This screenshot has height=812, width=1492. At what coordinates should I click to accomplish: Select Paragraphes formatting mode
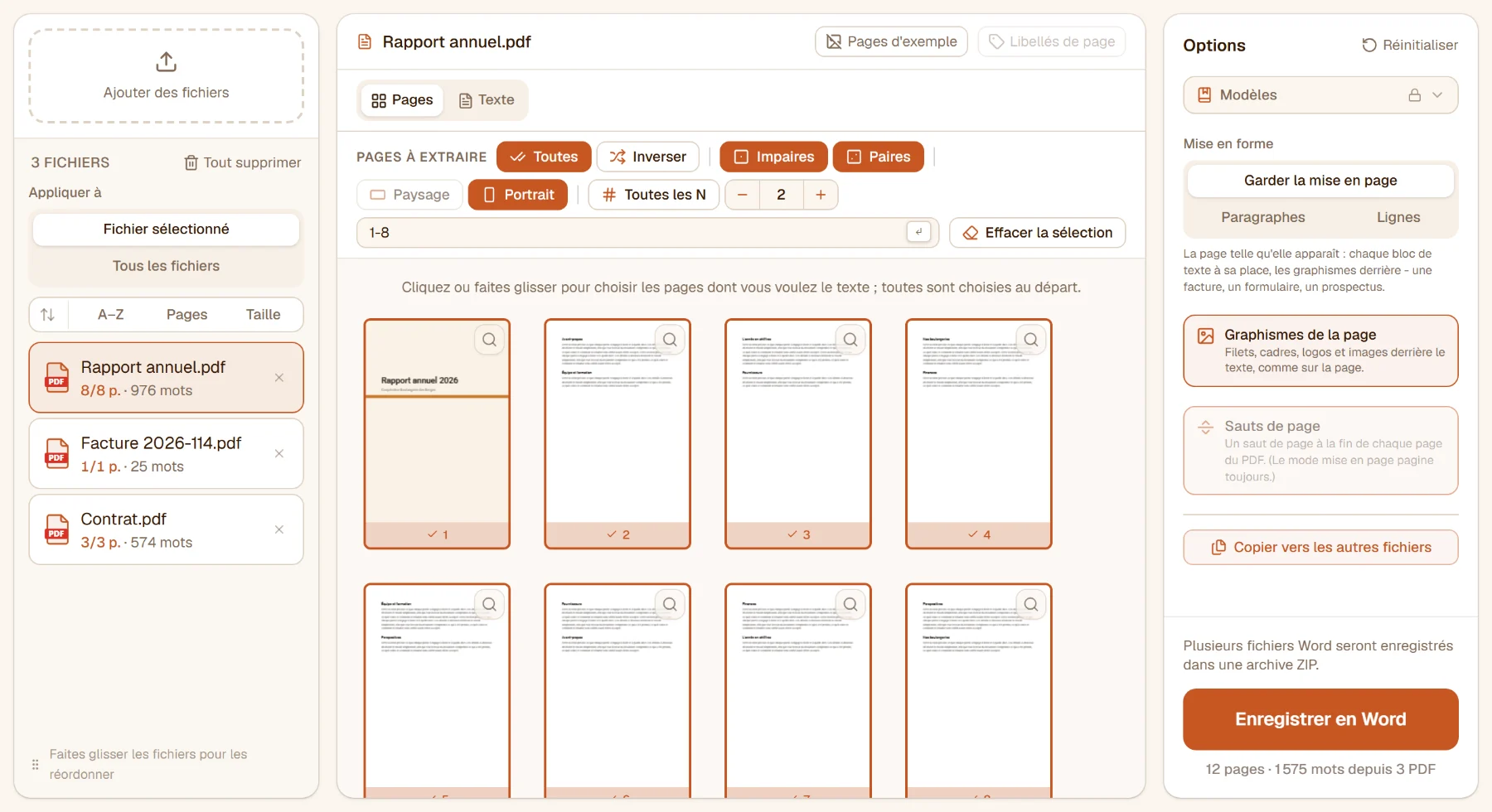click(x=1262, y=217)
